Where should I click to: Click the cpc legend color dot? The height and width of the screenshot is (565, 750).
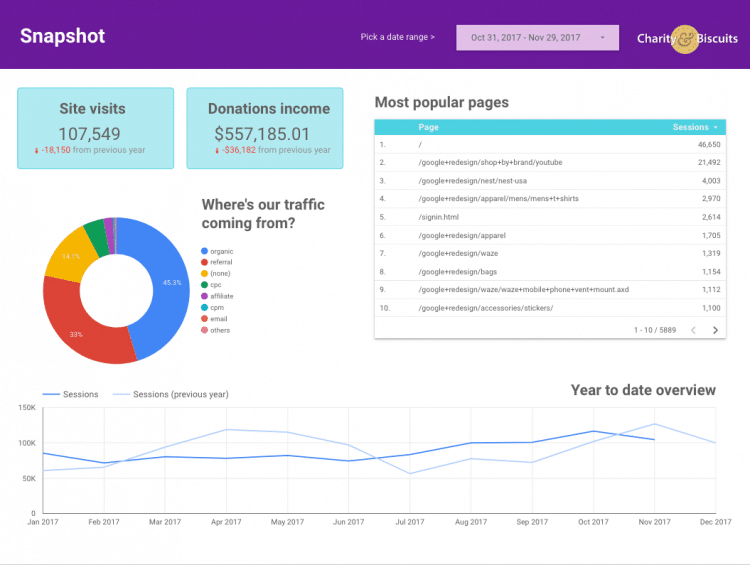pyautogui.click(x=204, y=285)
